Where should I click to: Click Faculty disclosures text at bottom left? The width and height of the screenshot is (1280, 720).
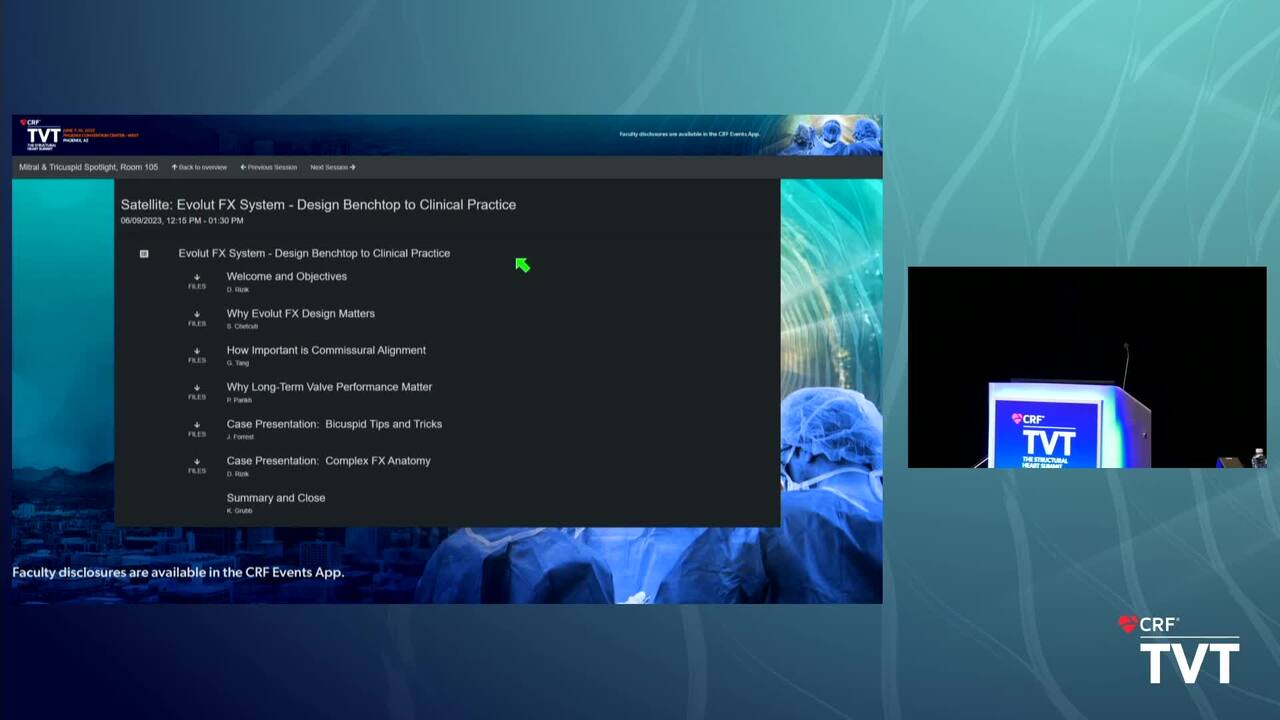point(178,573)
